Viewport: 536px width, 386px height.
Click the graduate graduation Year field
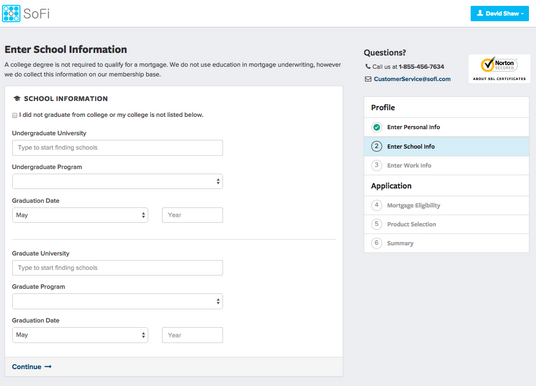pos(192,335)
